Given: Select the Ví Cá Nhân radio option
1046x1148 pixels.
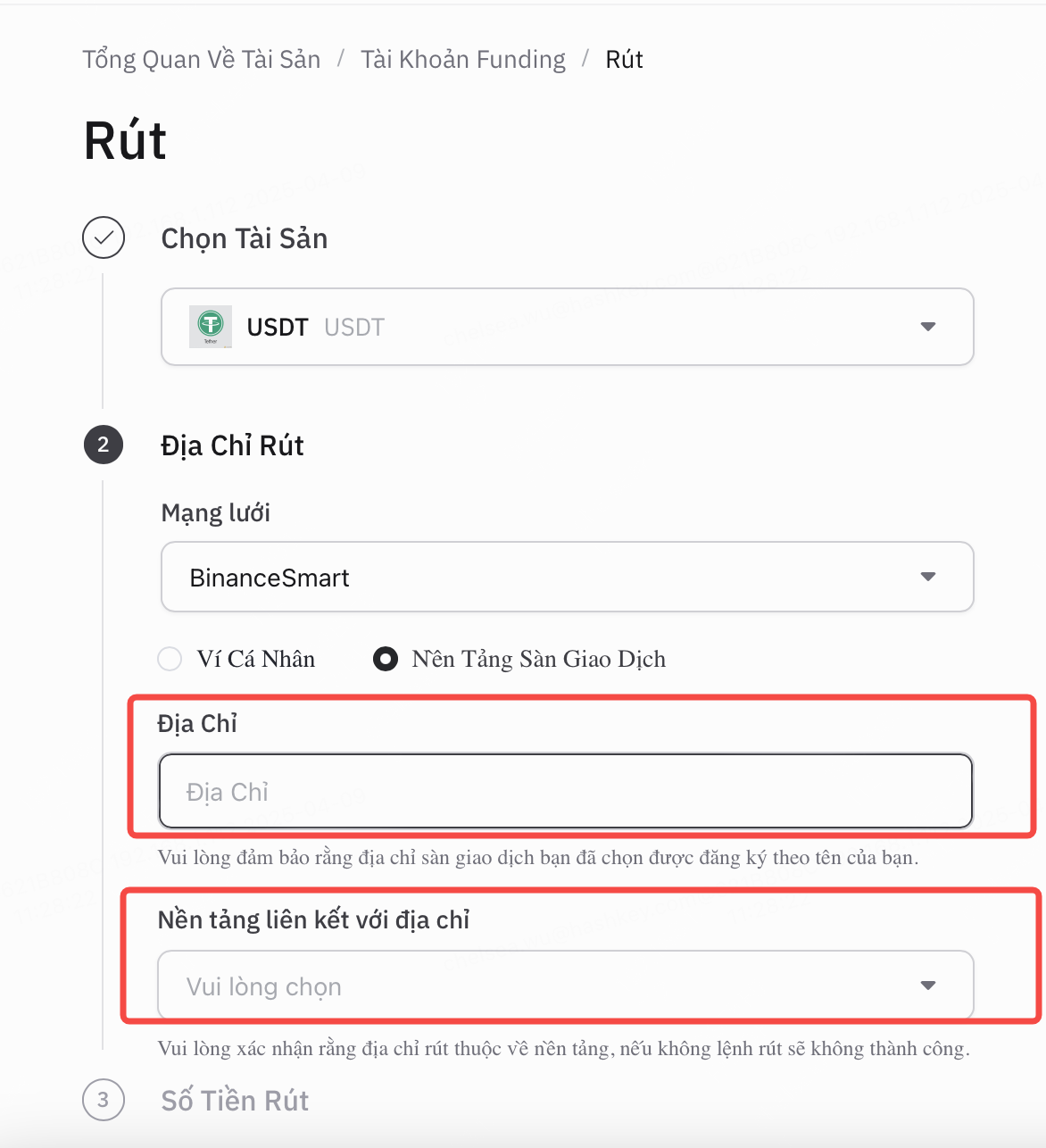Looking at the screenshot, I should click(170, 659).
